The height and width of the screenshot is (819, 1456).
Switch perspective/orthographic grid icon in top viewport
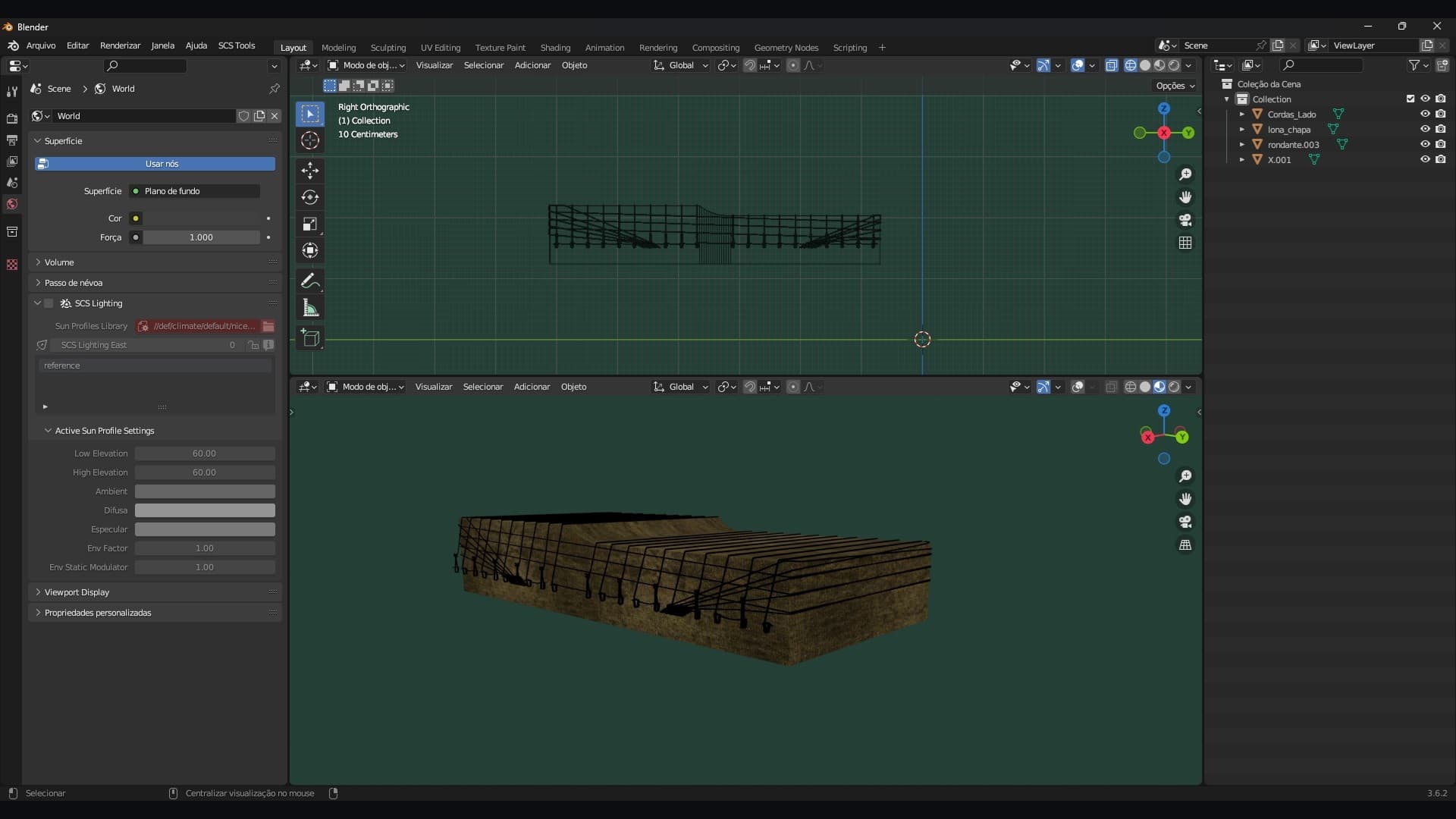1185,243
